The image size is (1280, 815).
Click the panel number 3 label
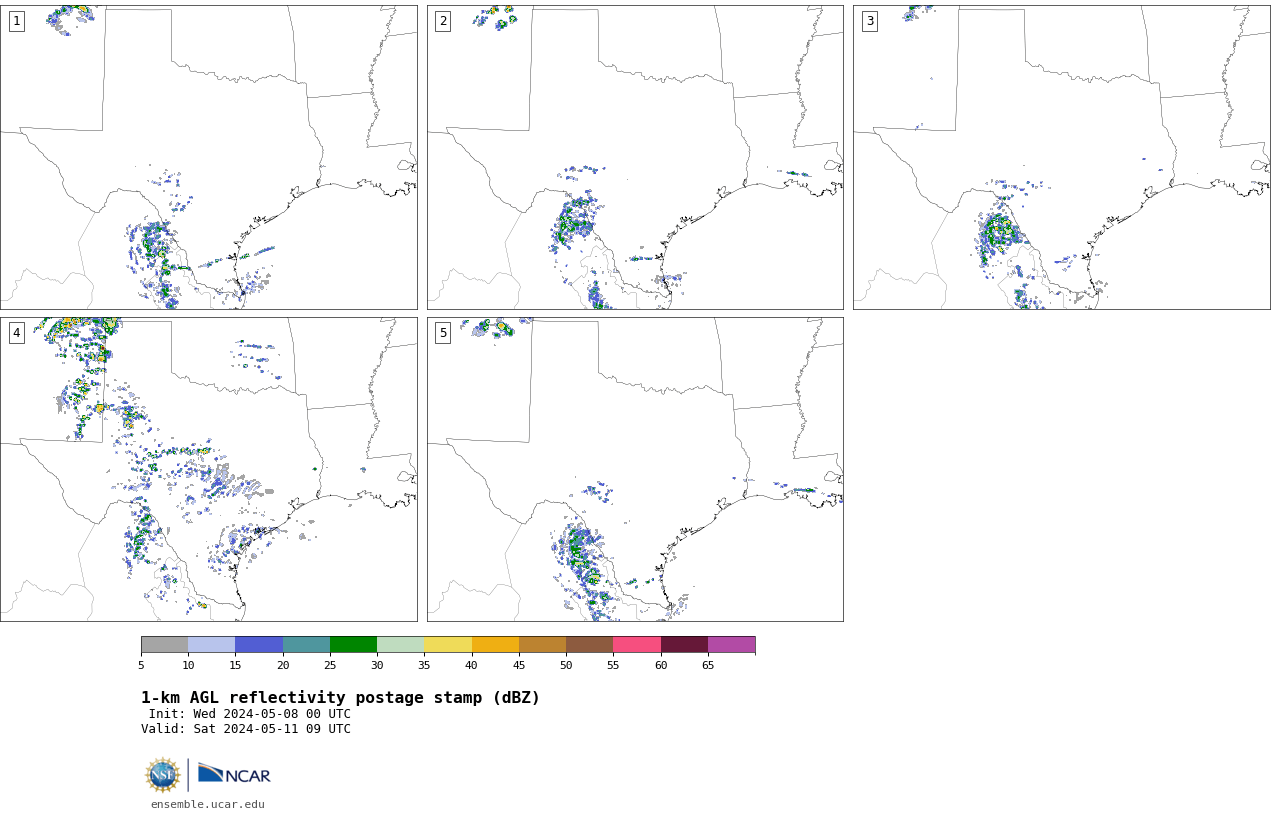pyautogui.click(x=869, y=21)
